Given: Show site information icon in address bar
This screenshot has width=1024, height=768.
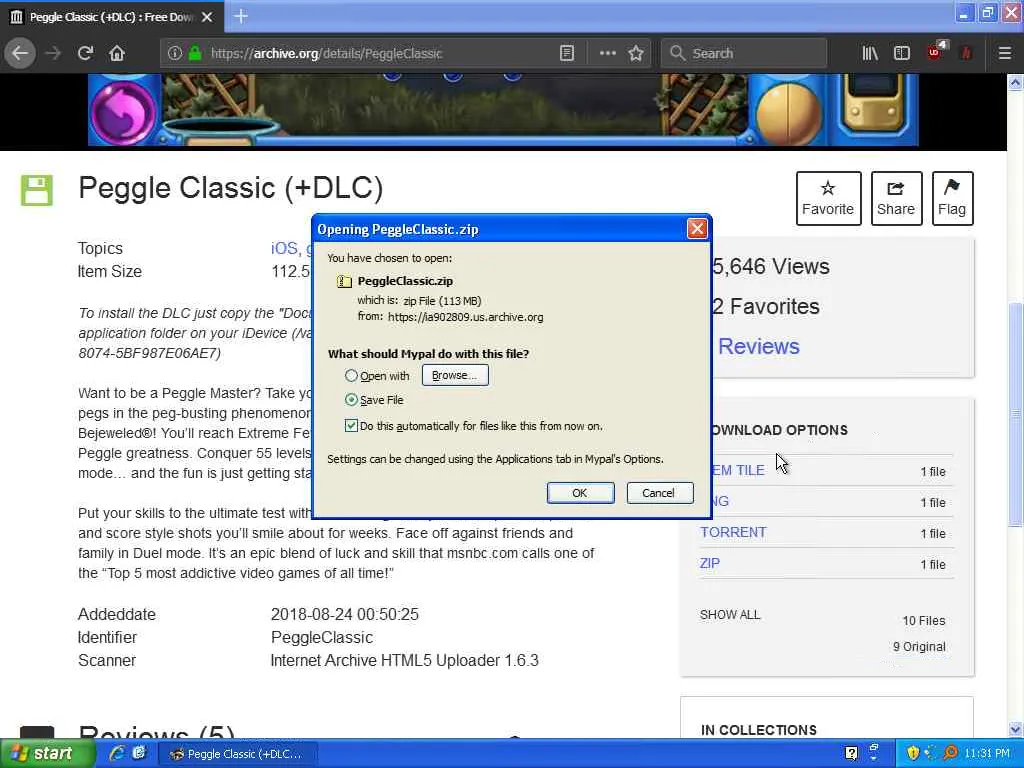Looking at the screenshot, I should point(174,54).
